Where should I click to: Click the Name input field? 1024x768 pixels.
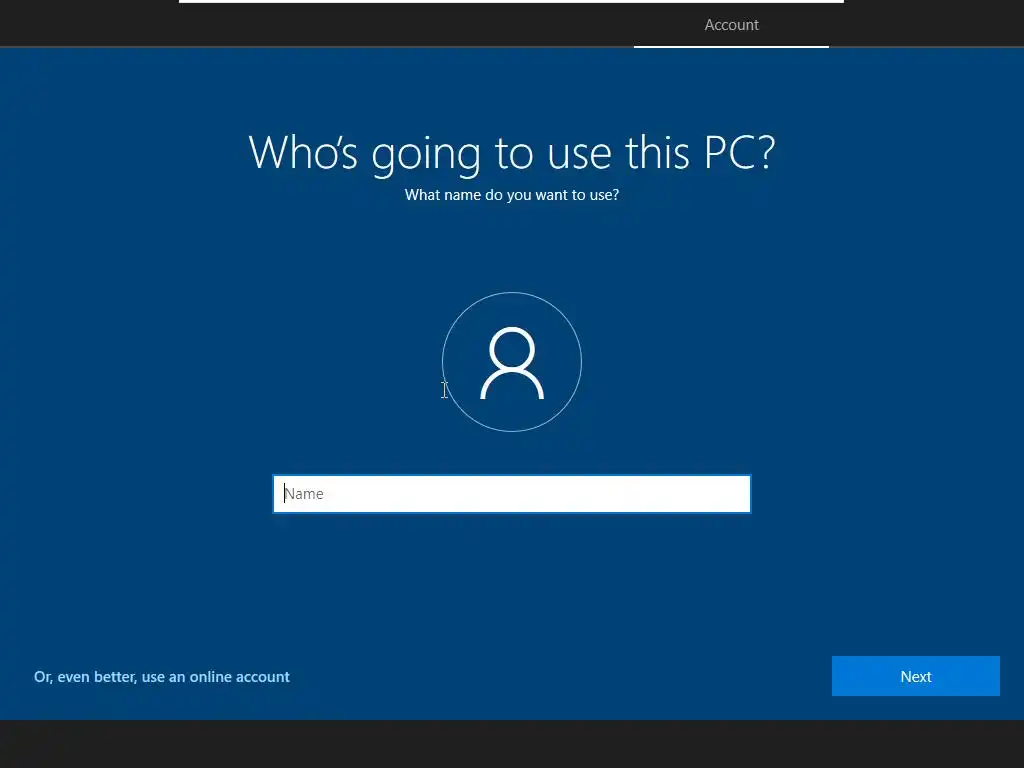click(x=511, y=494)
